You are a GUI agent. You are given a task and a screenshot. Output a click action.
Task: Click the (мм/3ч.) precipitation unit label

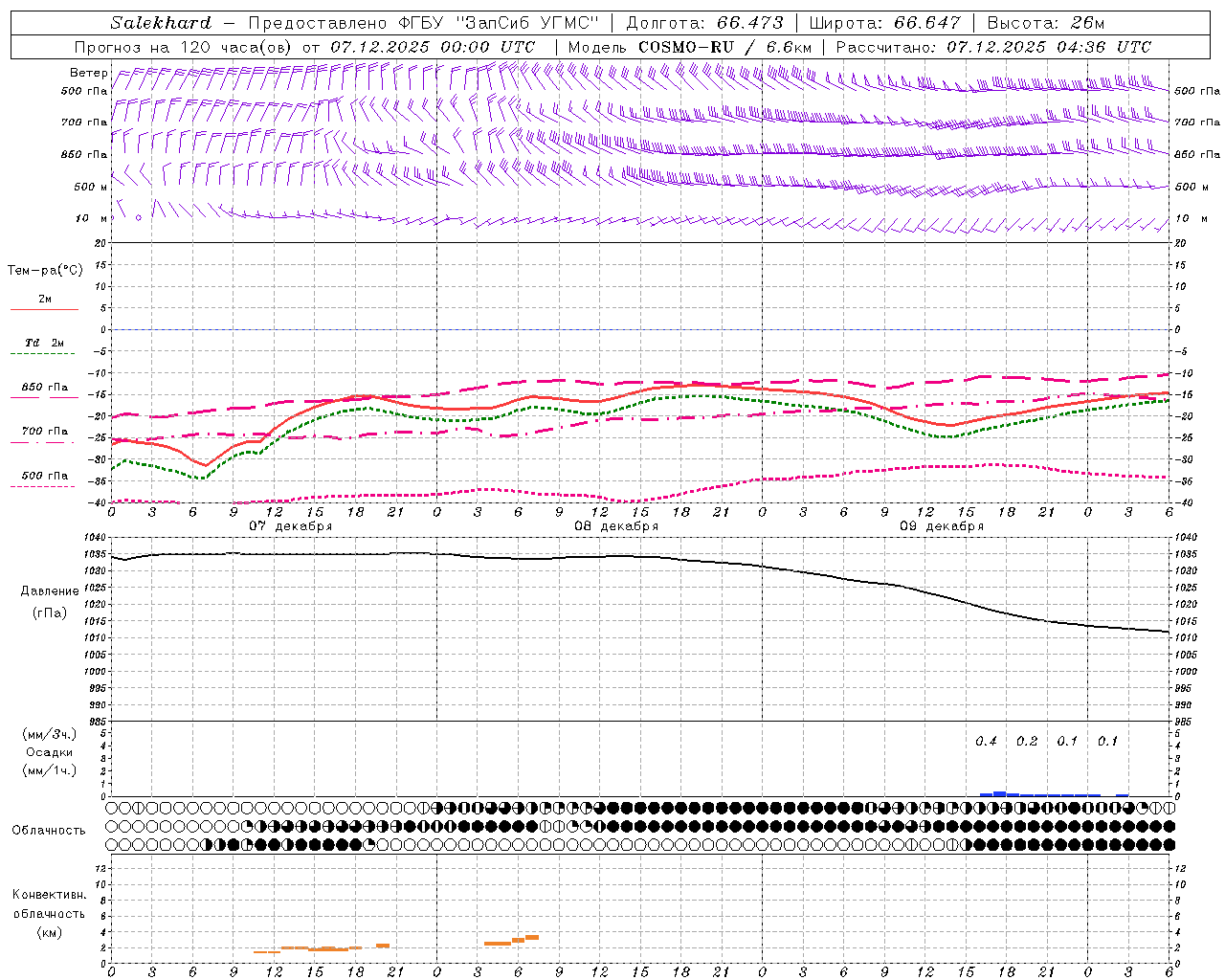point(50,734)
